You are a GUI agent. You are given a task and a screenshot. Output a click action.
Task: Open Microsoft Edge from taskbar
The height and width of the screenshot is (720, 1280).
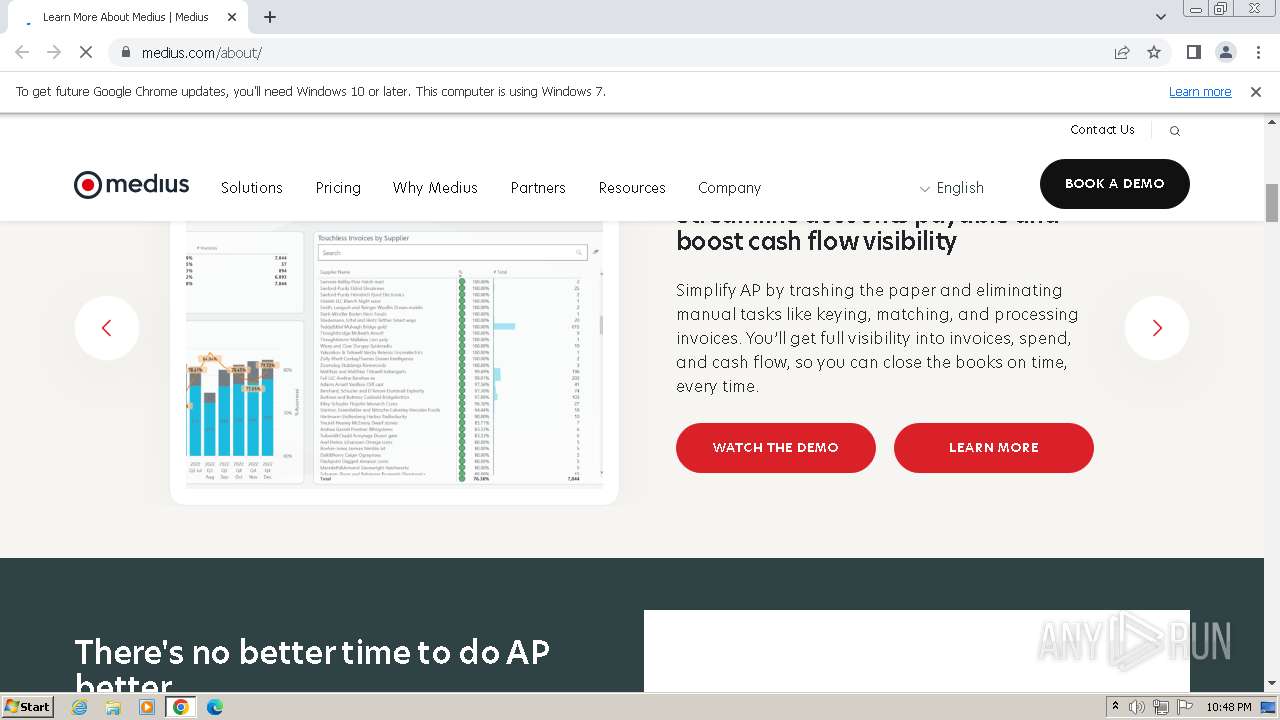click(x=214, y=707)
